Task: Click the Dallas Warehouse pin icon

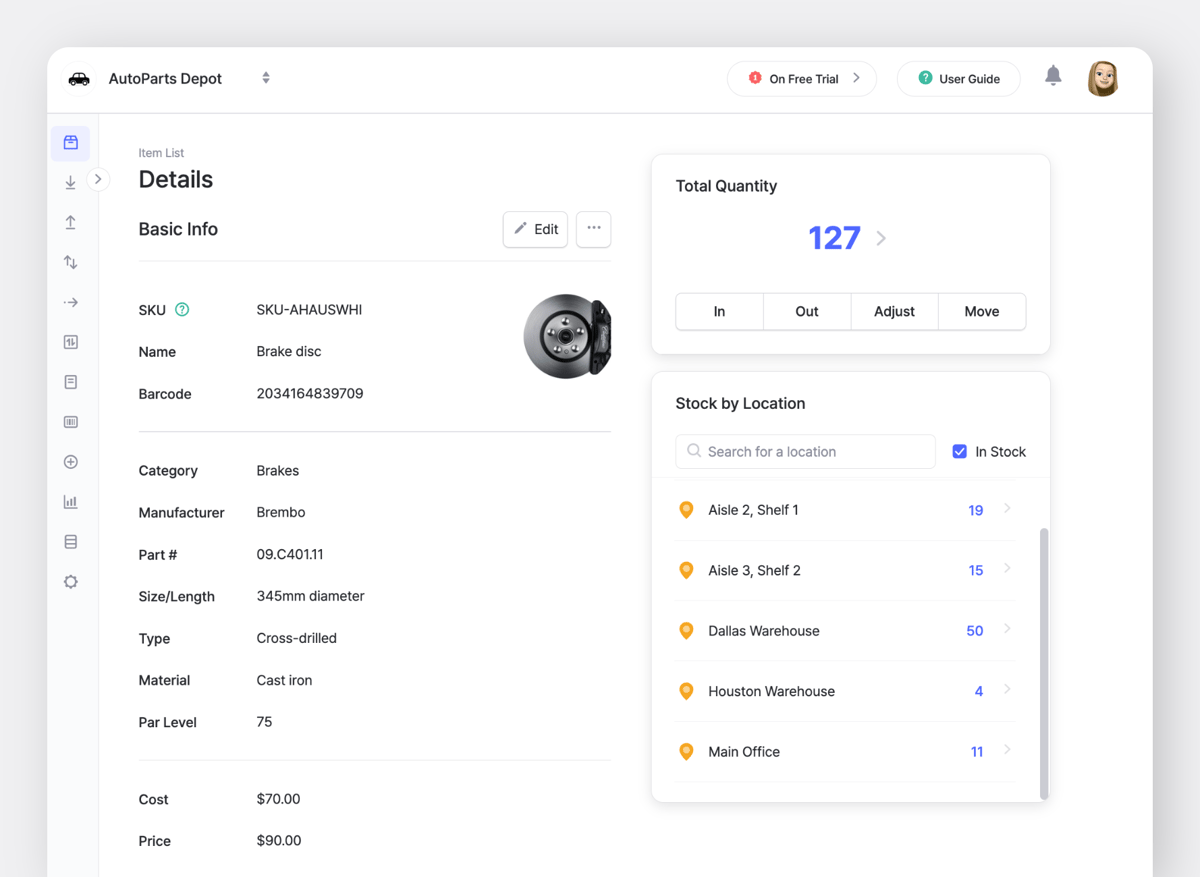Action: click(686, 631)
